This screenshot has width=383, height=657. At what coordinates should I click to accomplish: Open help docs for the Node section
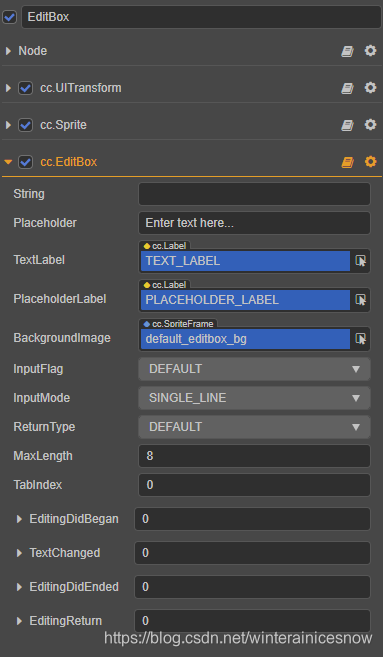tap(347, 51)
